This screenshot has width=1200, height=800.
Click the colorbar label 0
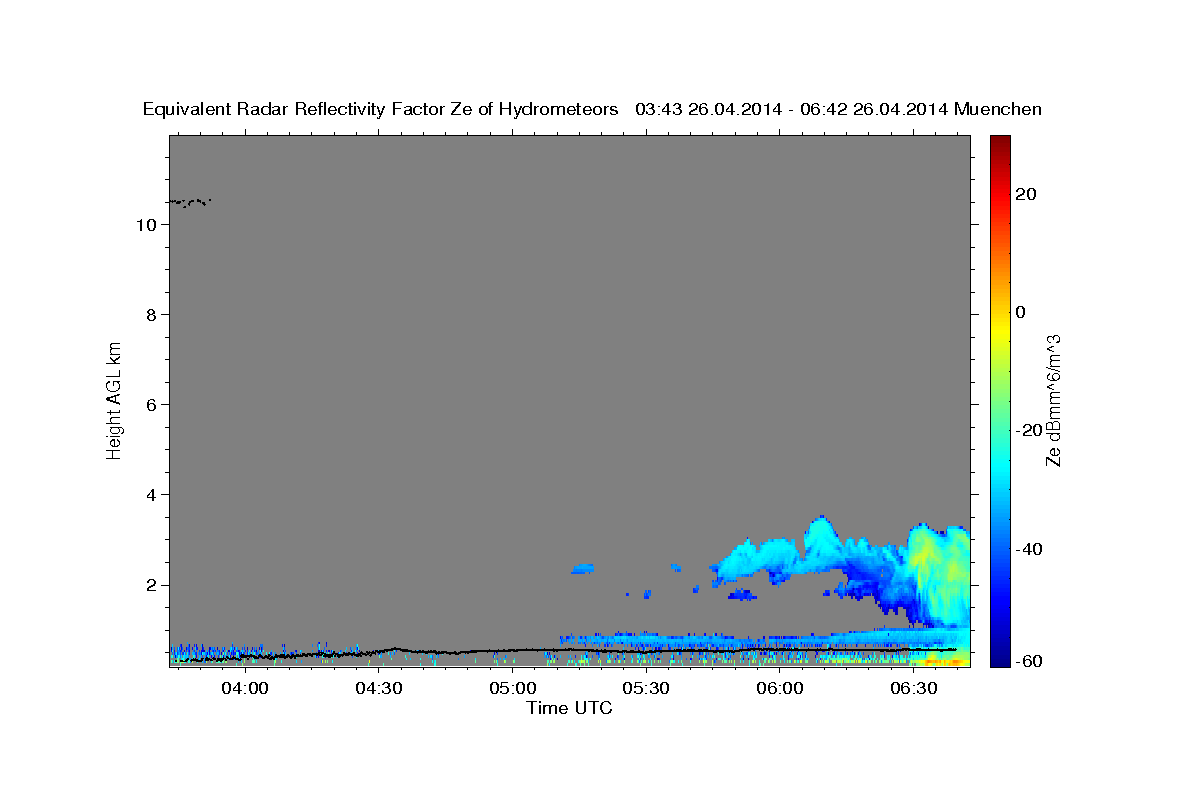1021,312
